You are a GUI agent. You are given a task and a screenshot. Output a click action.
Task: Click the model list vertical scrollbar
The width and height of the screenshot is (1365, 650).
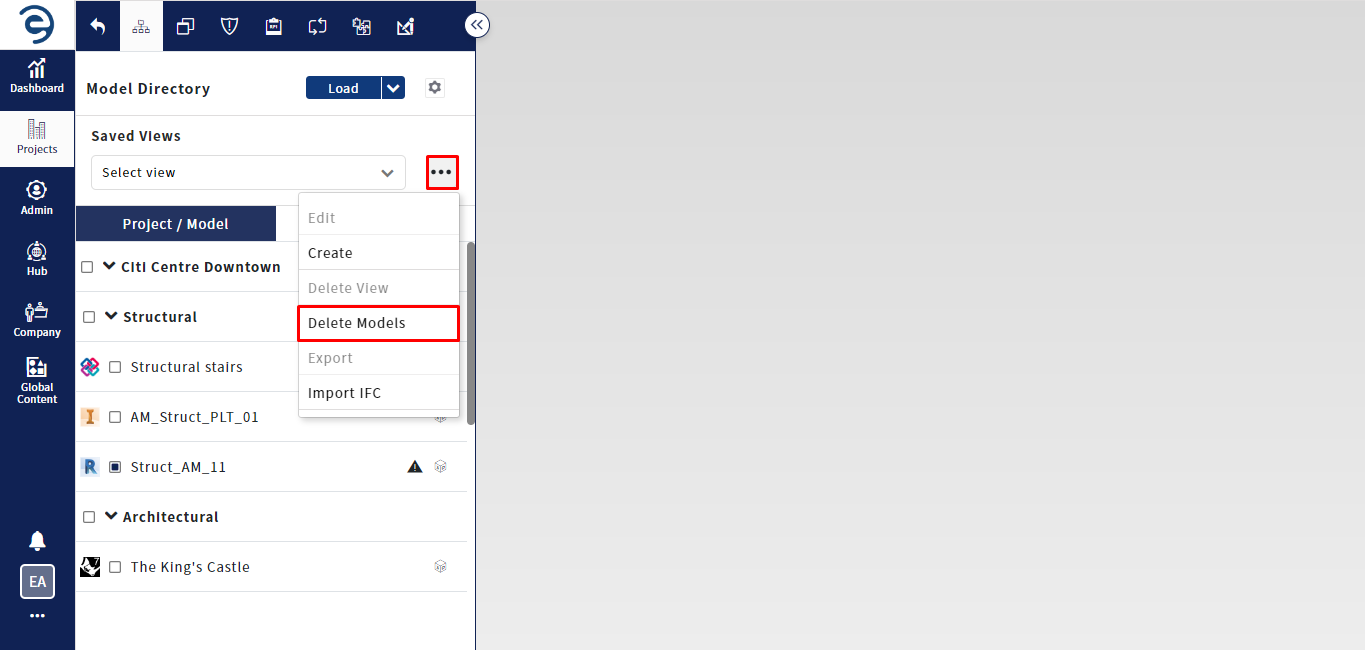pyautogui.click(x=471, y=333)
